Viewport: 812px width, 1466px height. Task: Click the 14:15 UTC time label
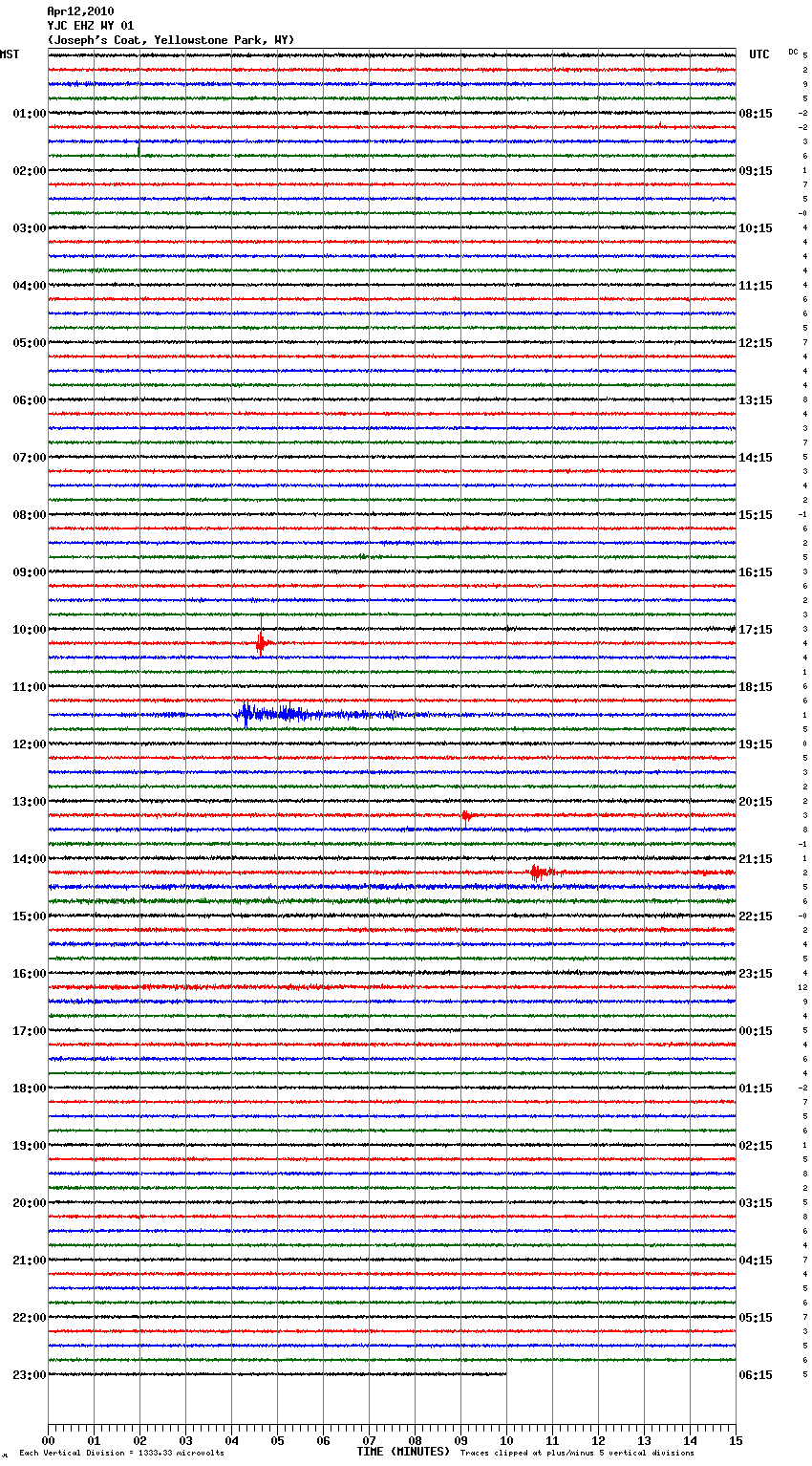pos(756,458)
